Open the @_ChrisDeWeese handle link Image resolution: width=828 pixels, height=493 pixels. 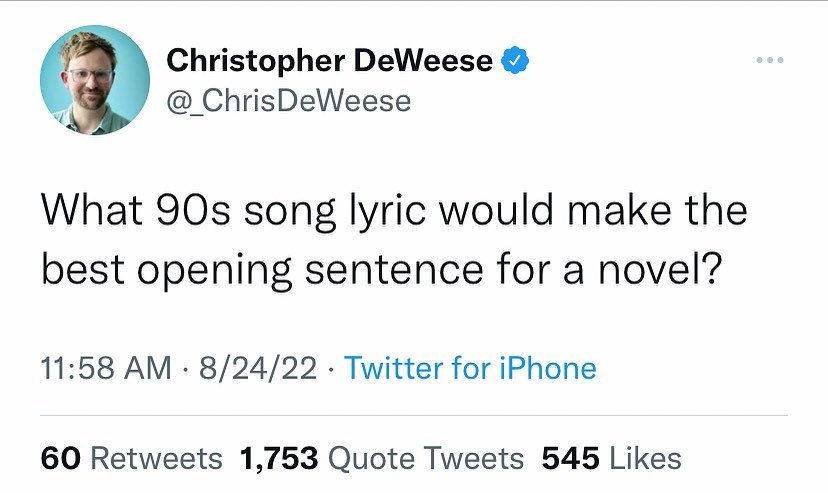click(288, 101)
